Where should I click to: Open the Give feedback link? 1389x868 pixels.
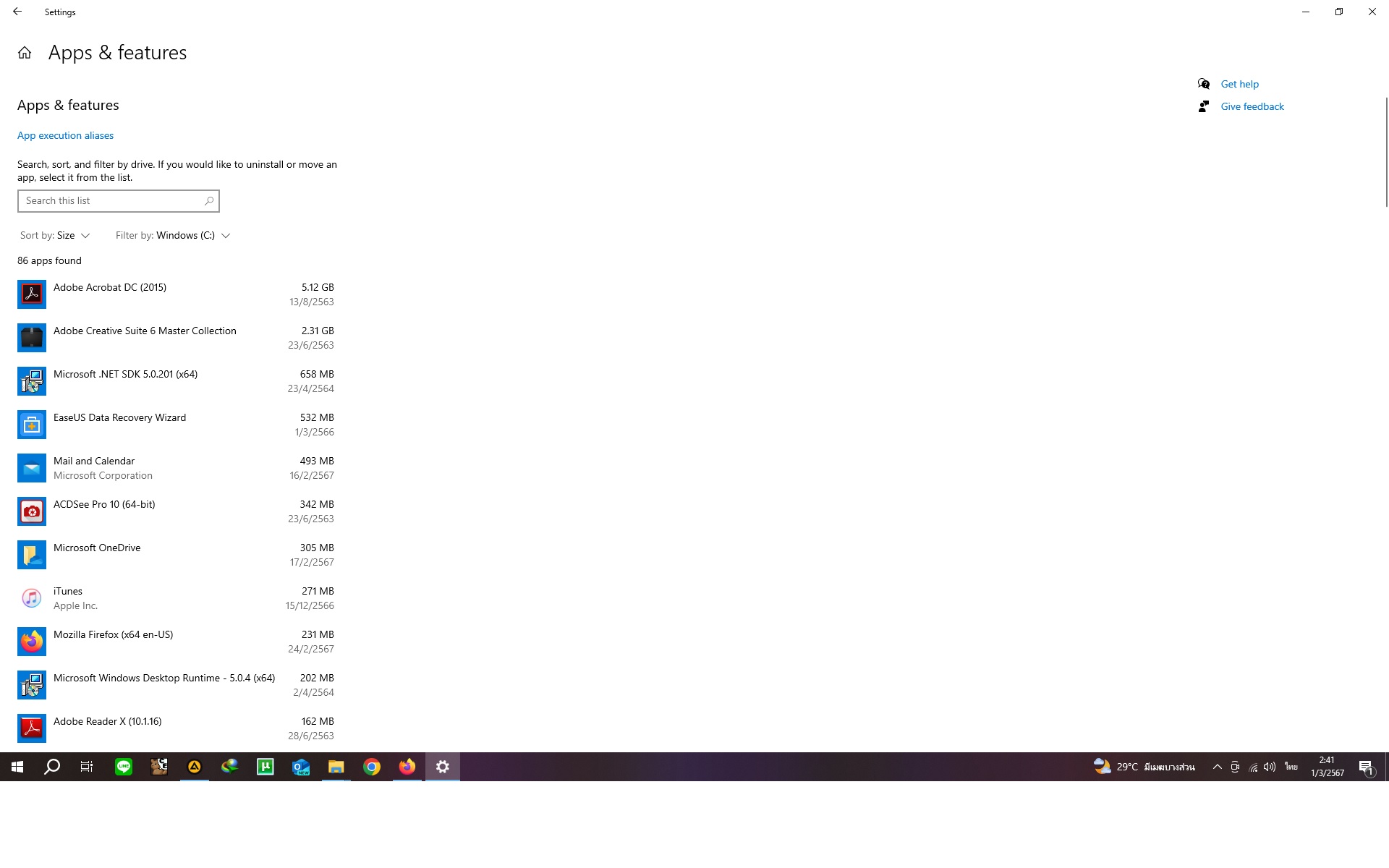(1252, 106)
